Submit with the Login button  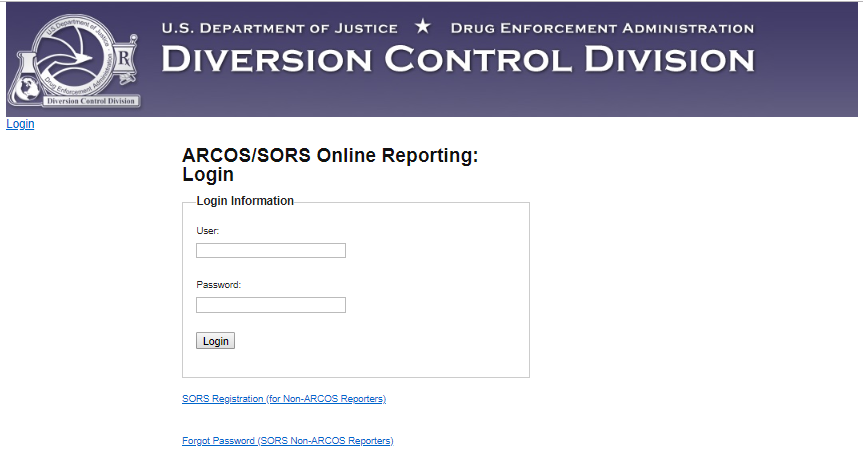(215, 341)
